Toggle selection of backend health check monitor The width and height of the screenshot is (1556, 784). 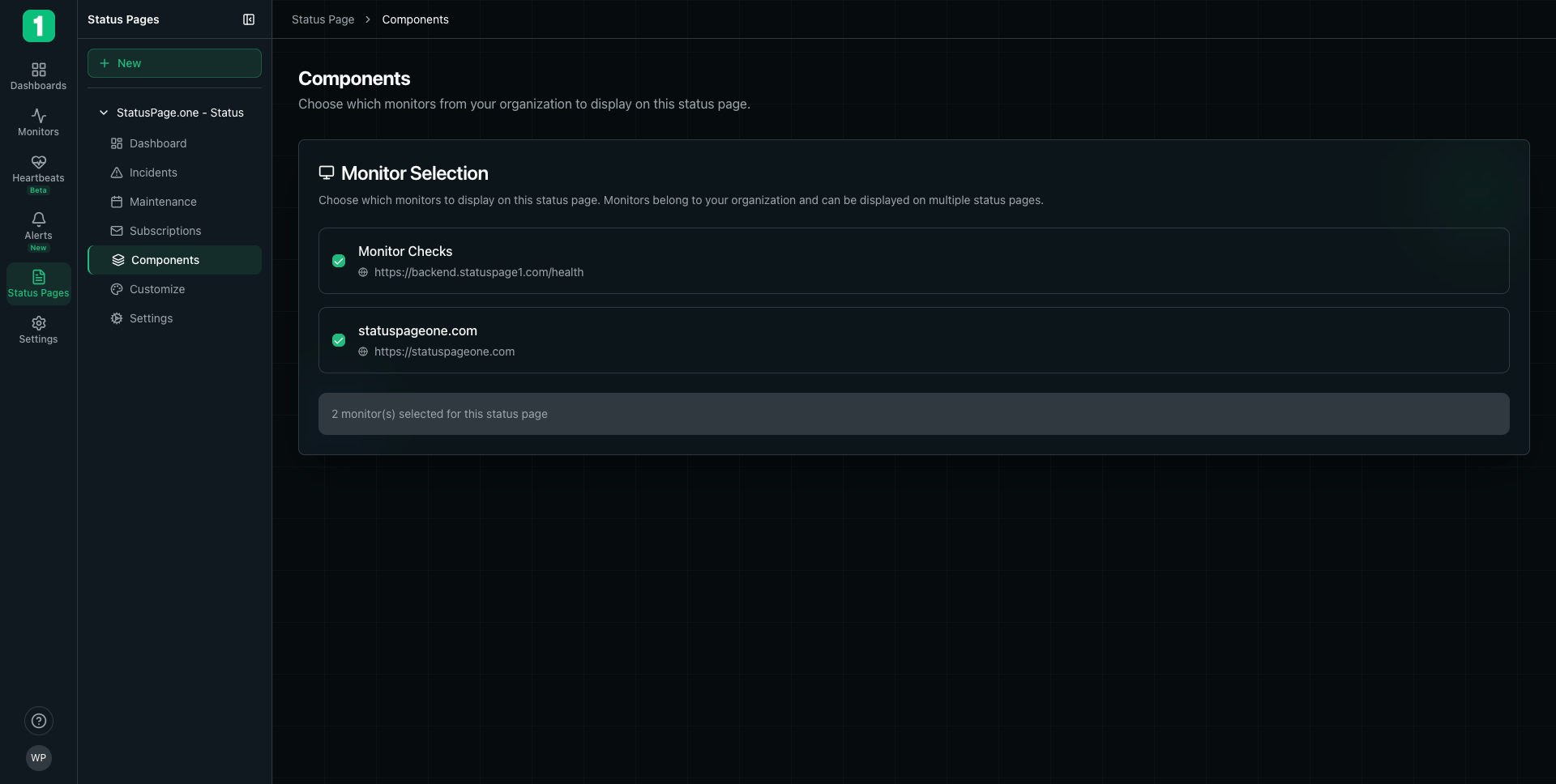click(x=339, y=261)
